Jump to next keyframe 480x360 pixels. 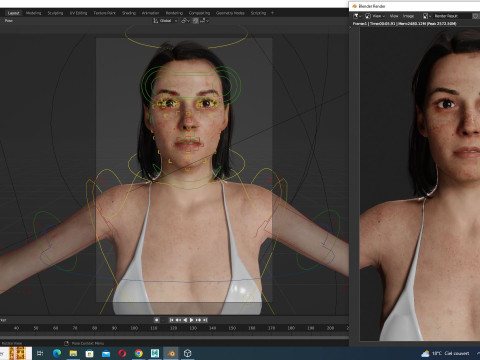click(x=199, y=320)
